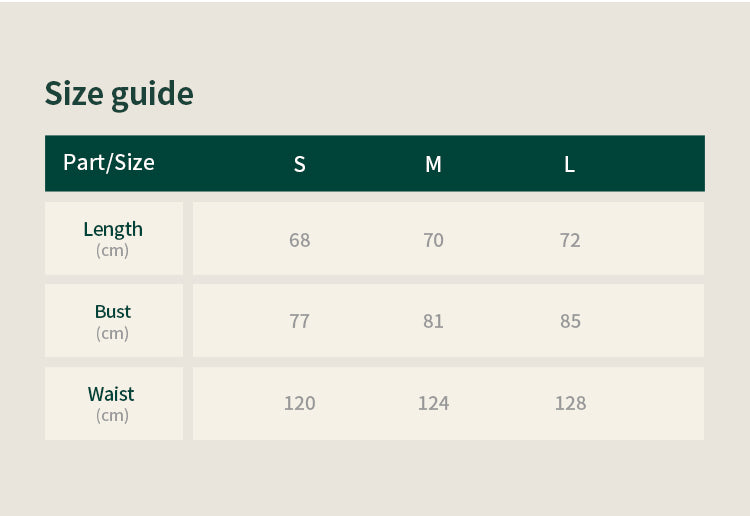Click the Bust value 81 for M
Viewport: 750px width, 516px height.
click(x=433, y=321)
